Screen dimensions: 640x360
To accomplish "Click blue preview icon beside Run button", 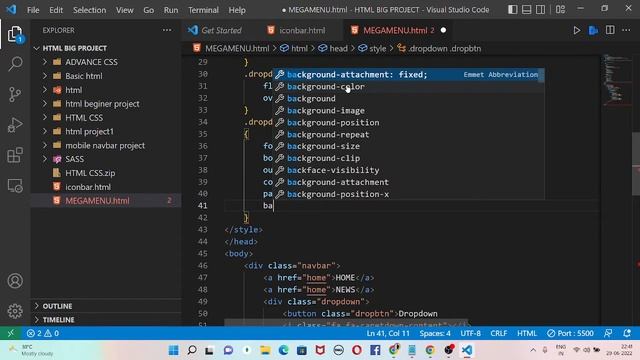I will [x=593, y=30].
